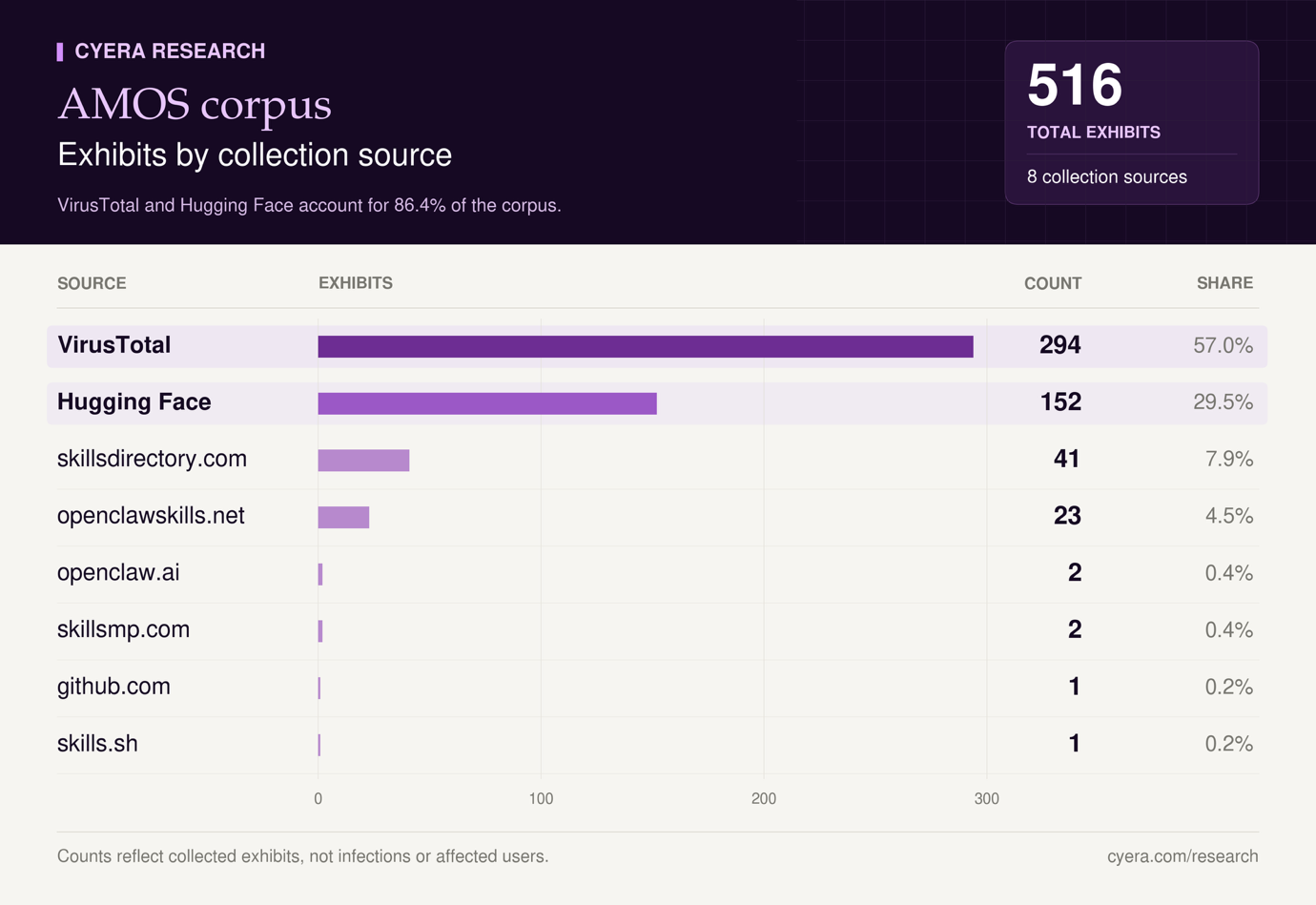1316x905 pixels.
Task: Click the skills.sh row label
Action: click(97, 744)
